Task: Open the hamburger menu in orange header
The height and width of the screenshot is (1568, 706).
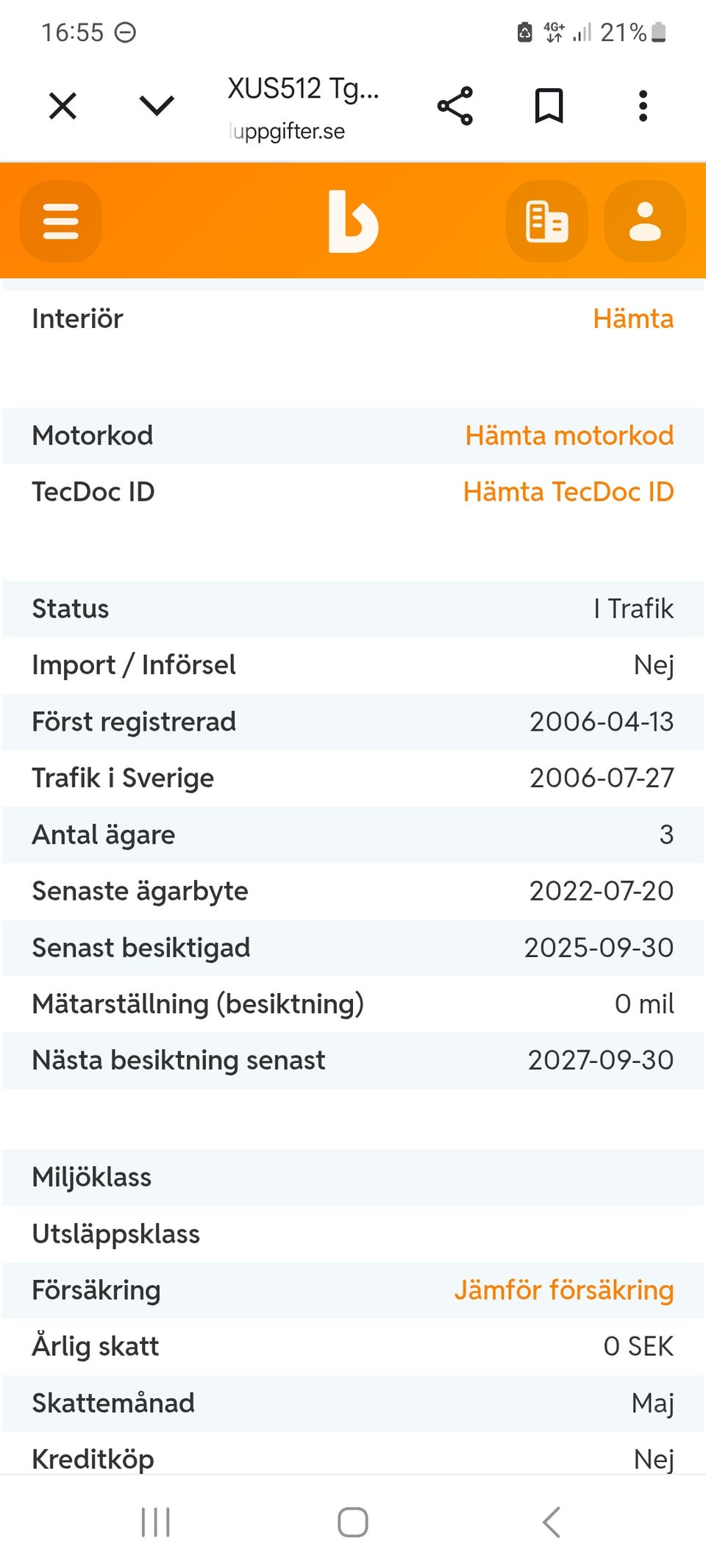Action: pyautogui.click(x=61, y=221)
